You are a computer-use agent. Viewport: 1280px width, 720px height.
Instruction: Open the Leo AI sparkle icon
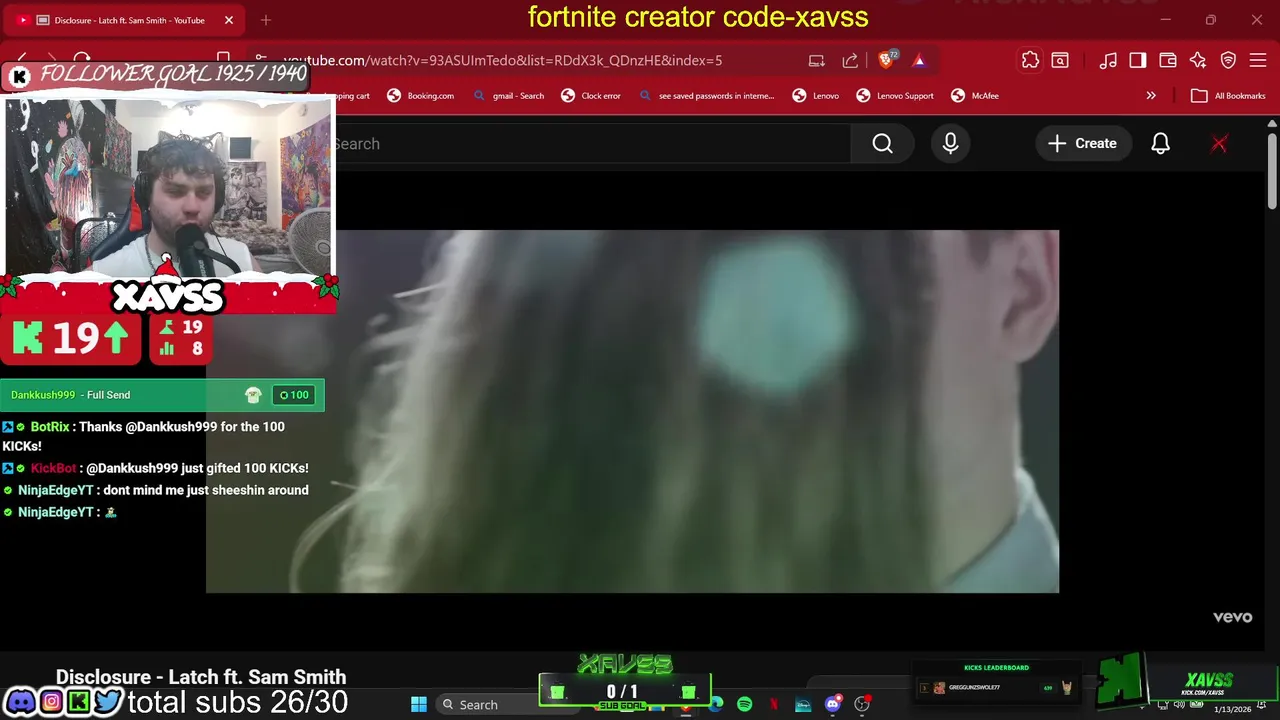1198,61
